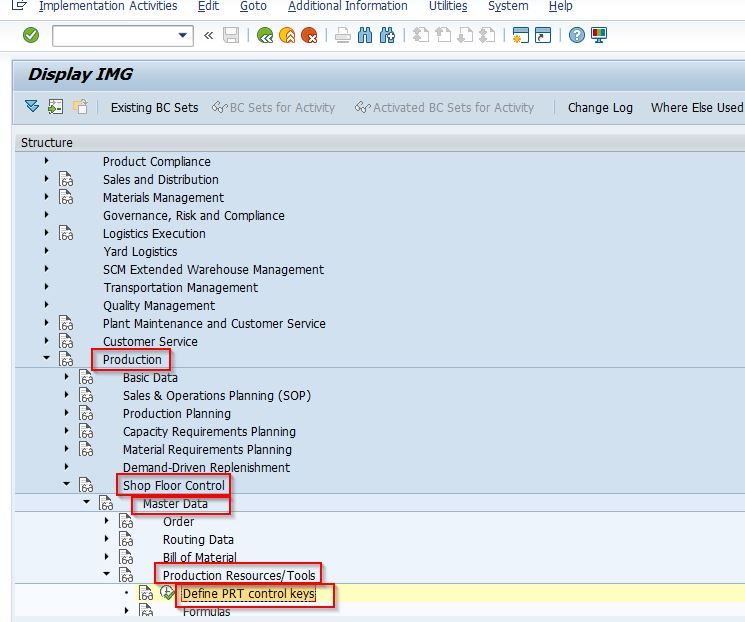Click the Find binoculars icon
Viewport: 745px width, 622px height.
[x=365, y=35]
